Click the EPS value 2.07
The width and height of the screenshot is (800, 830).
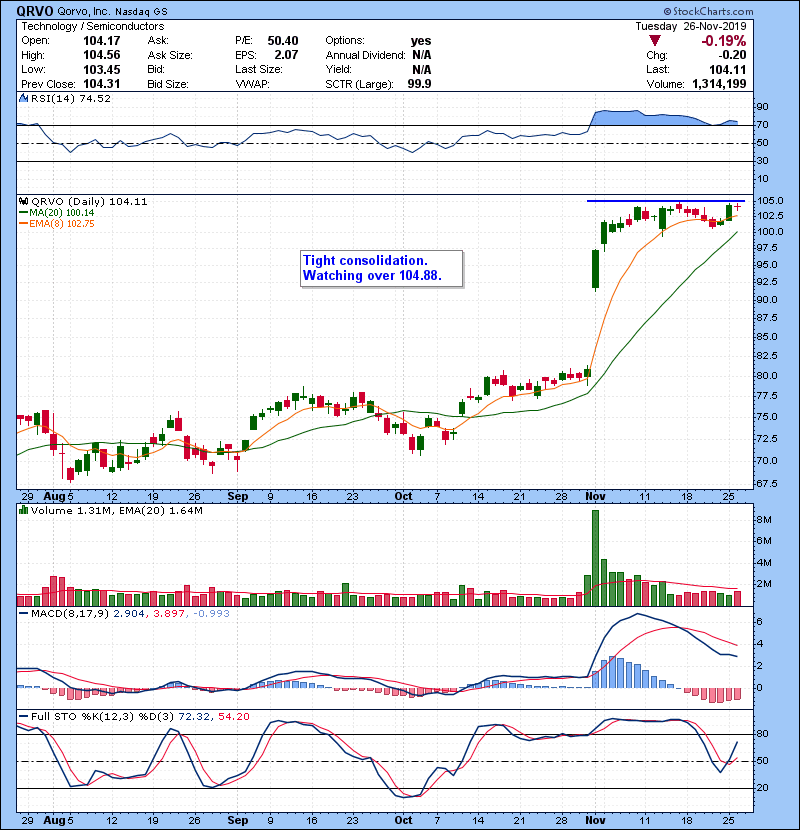click(286, 55)
